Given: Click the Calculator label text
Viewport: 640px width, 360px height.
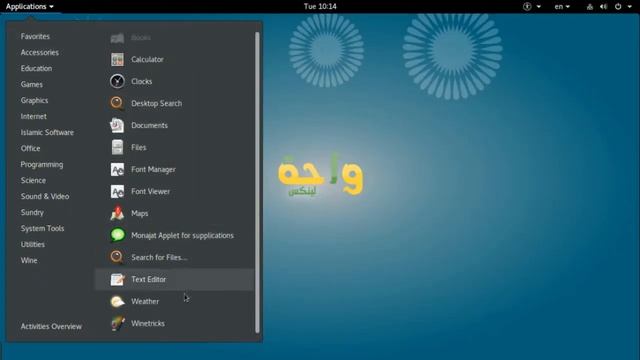Looking at the screenshot, I should pyautogui.click(x=147, y=60).
